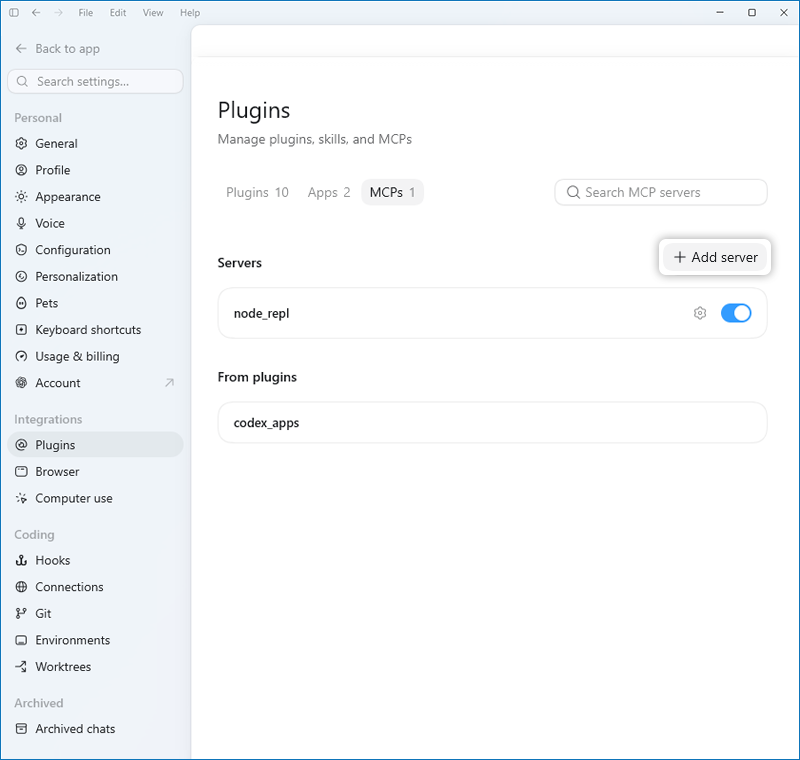Open Archived chats text label
The width and height of the screenshot is (800, 760).
[75, 729]
